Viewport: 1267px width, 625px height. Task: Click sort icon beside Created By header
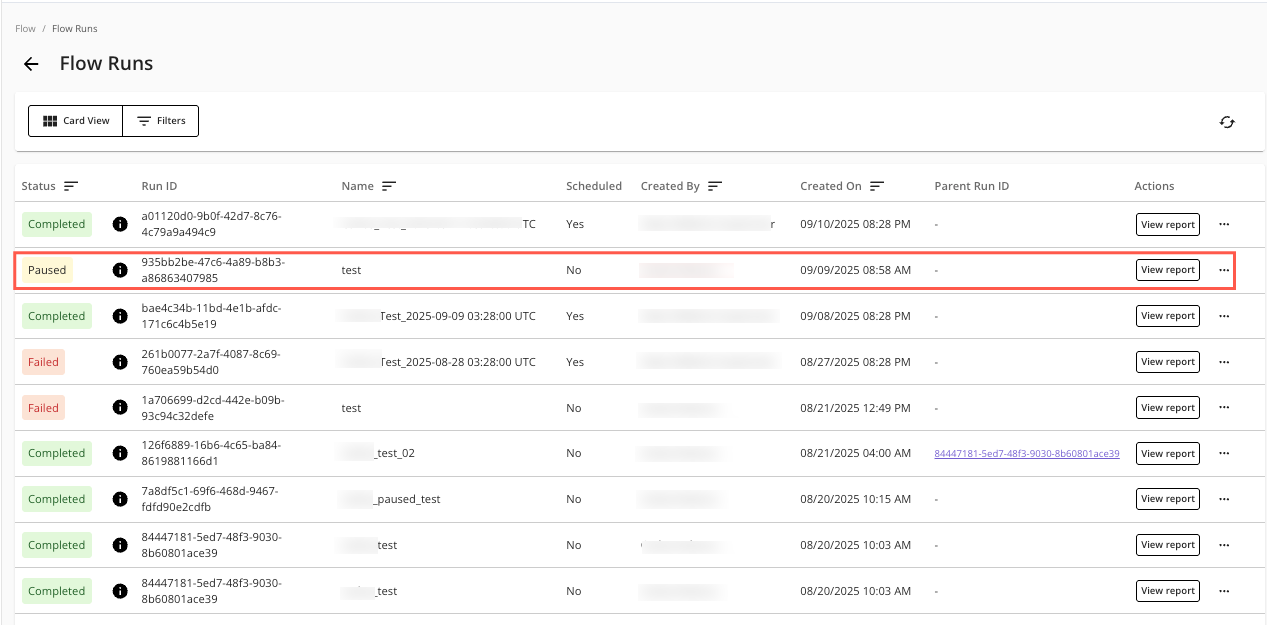pyautogui.click(x=715, y=186)
